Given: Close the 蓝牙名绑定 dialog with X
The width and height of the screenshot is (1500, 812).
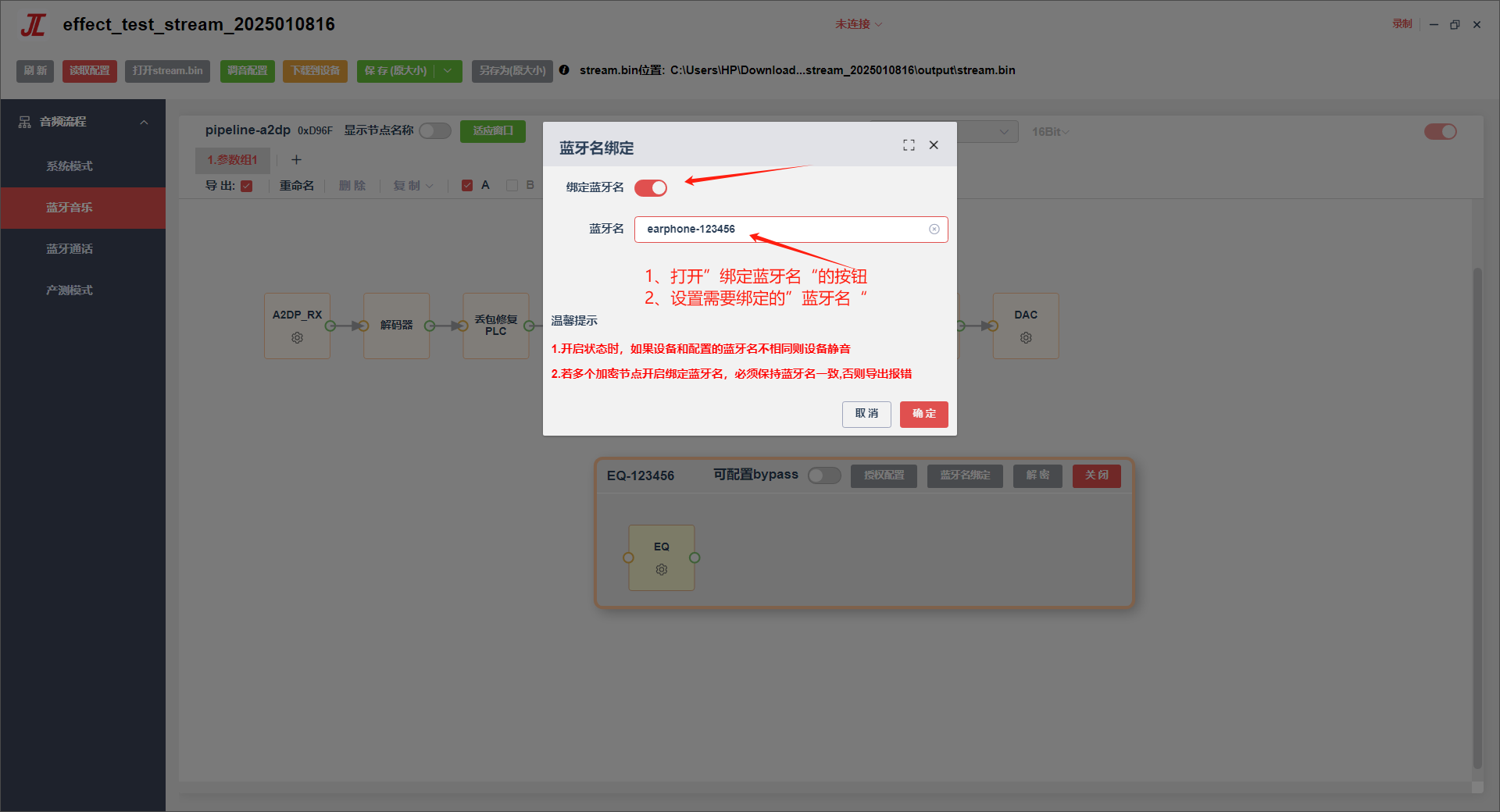Looking at the screenshot, I should 934,145.
